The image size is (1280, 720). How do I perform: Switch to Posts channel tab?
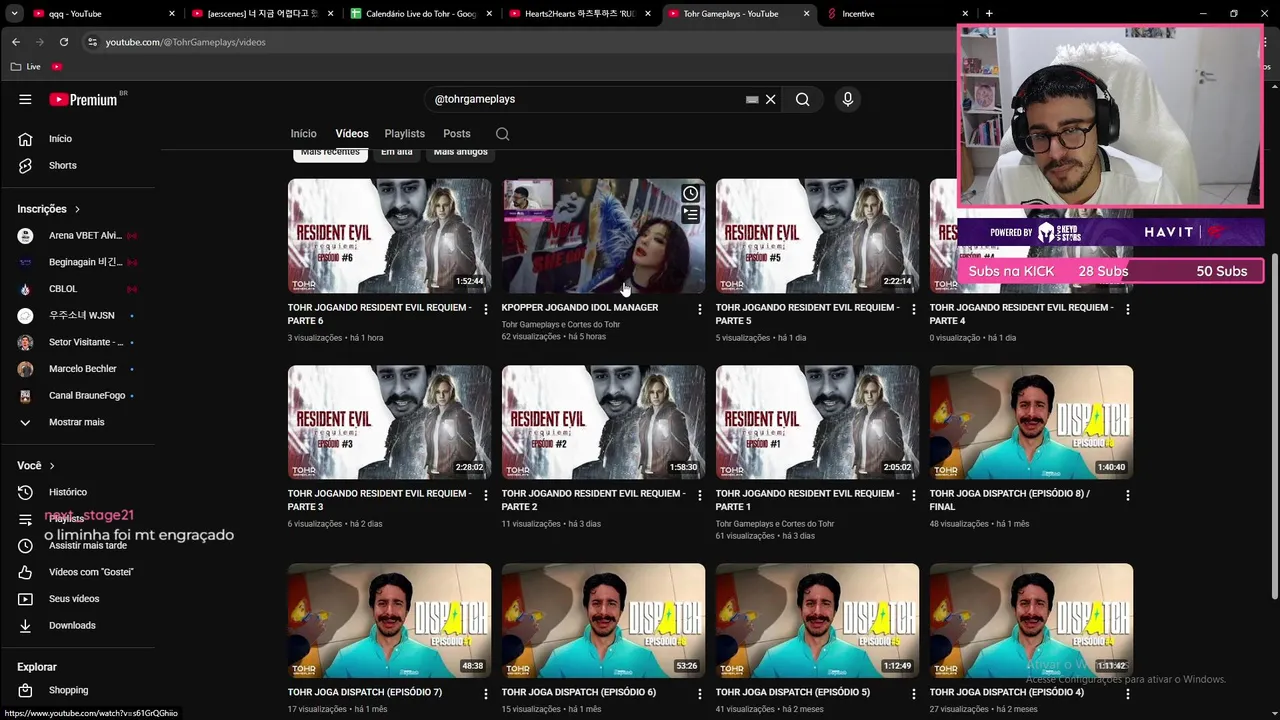457,134
